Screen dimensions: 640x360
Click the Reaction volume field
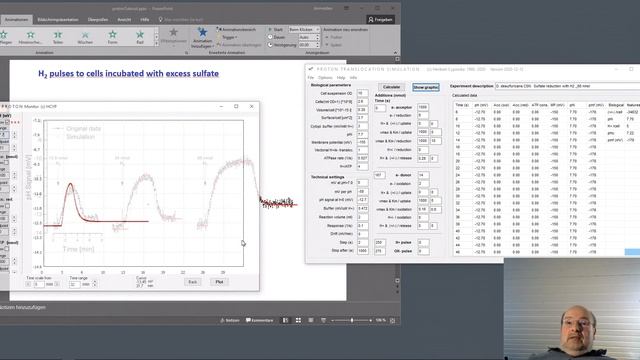362,217
